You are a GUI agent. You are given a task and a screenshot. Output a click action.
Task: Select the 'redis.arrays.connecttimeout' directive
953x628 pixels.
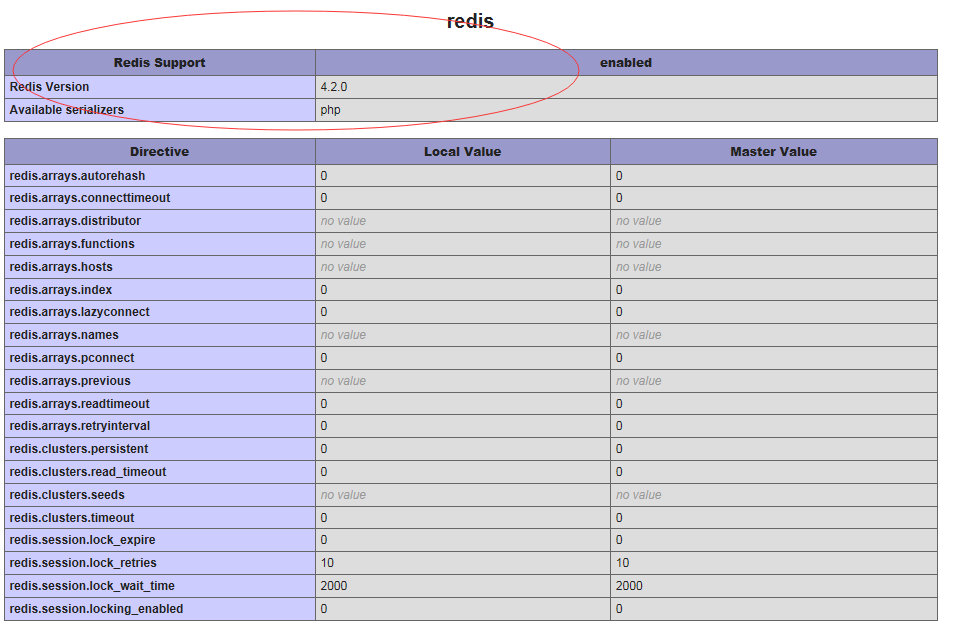90,198
